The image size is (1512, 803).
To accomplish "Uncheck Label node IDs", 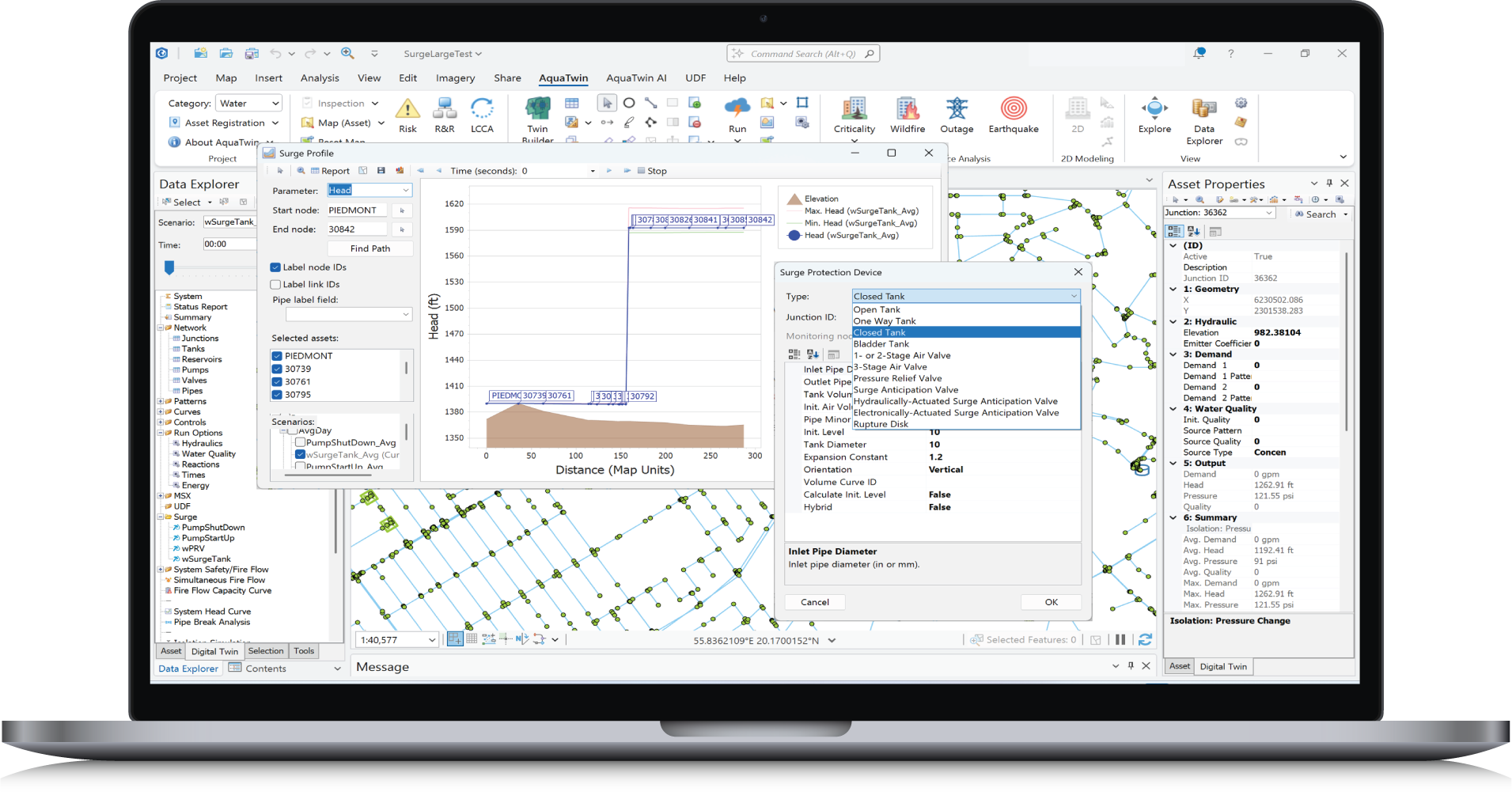I will click(276, 267).
